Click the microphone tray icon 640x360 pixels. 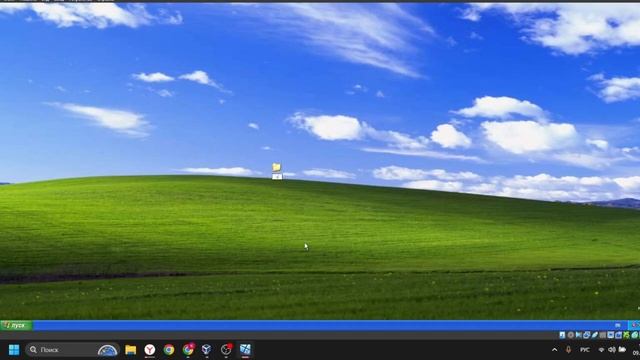[x=568, y=350]
